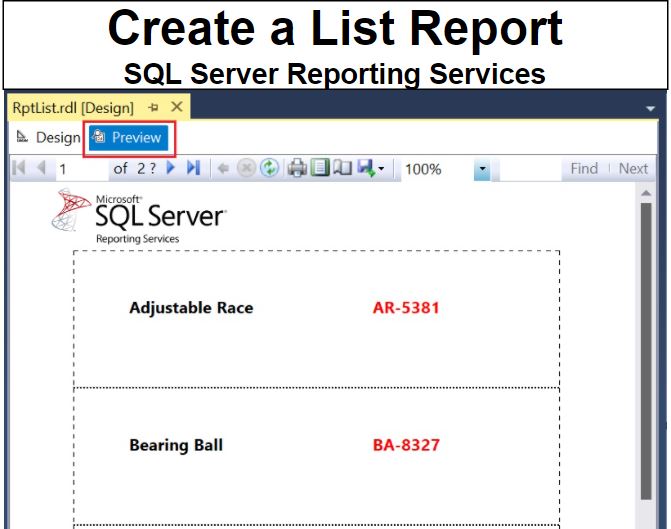Click the current page number field
The image size is (671, 529).
click(81, 169)
